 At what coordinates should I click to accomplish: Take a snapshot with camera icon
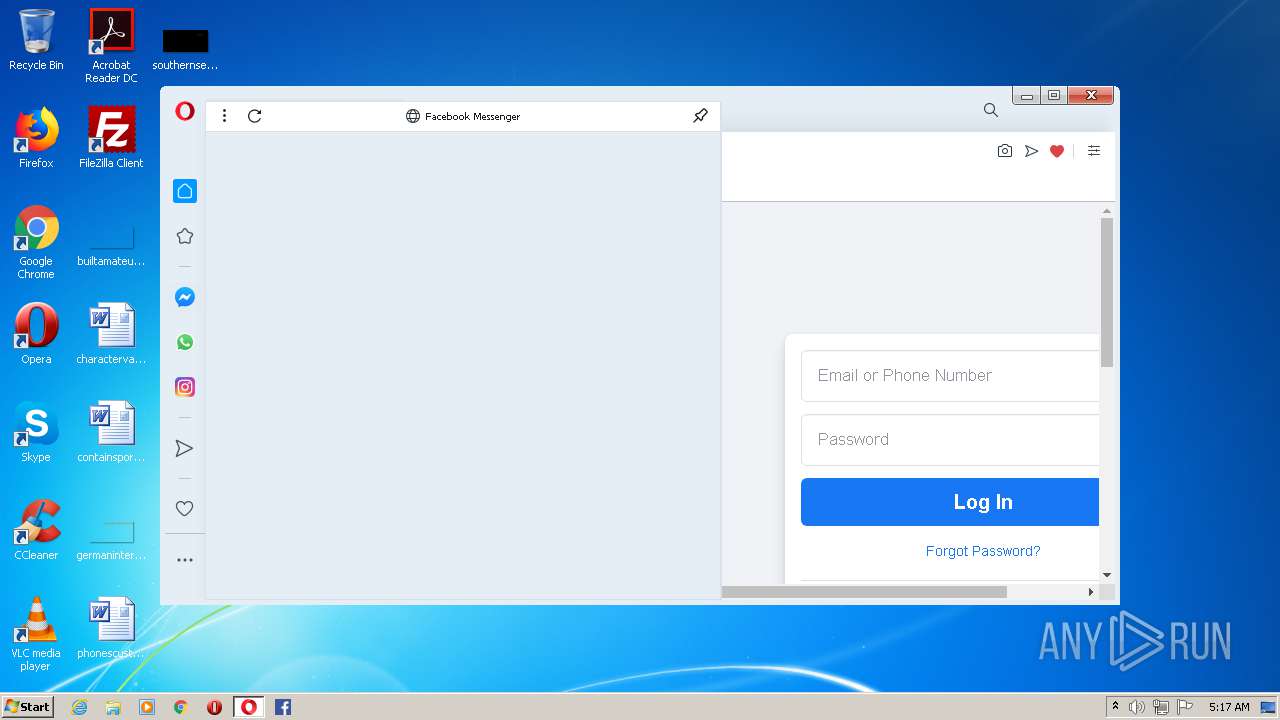1005,151
